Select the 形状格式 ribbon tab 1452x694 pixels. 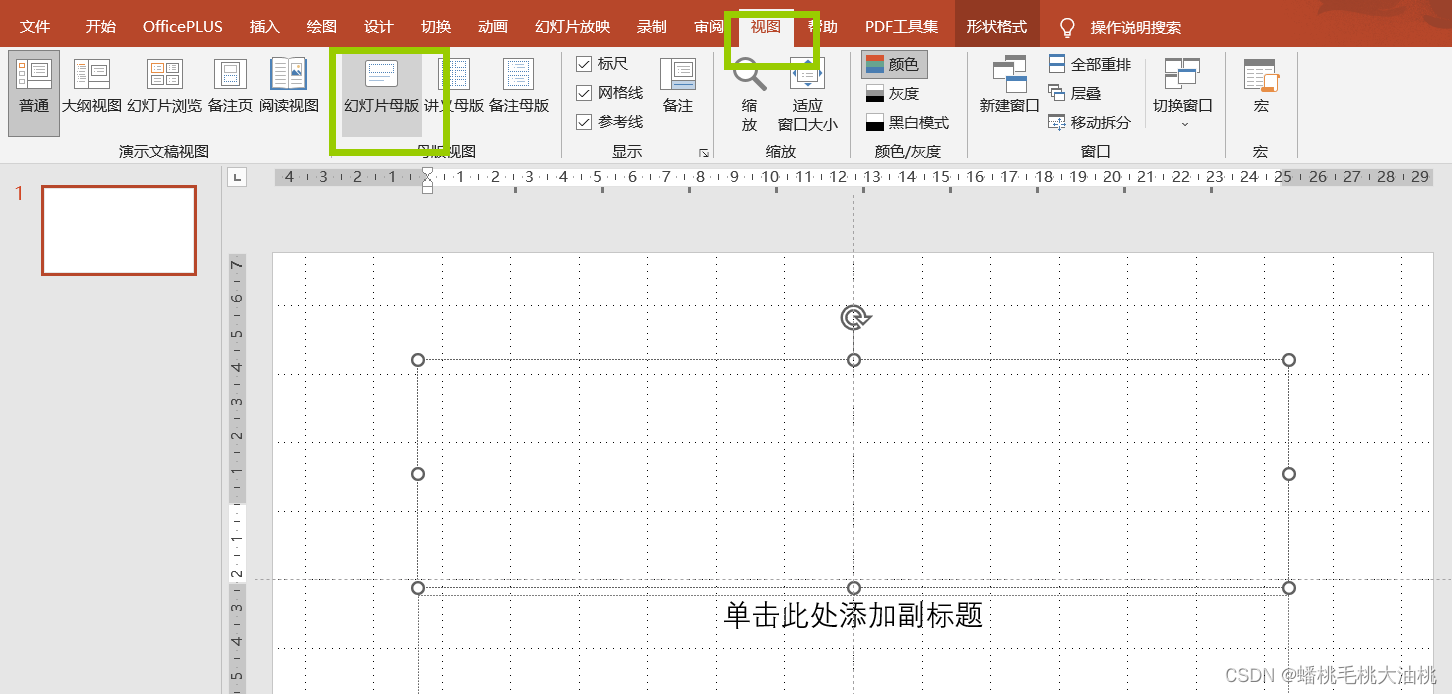[x=996, y=26]
